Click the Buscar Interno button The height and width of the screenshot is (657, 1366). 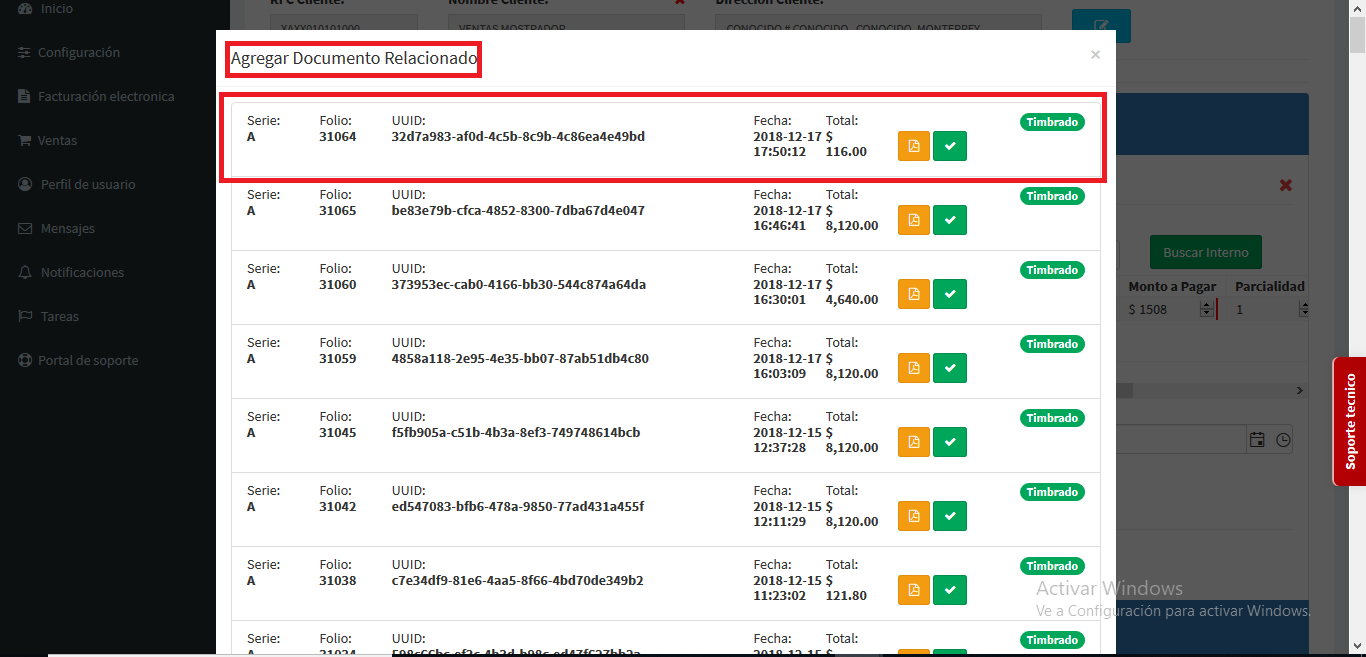click(x=1205, y=252)
